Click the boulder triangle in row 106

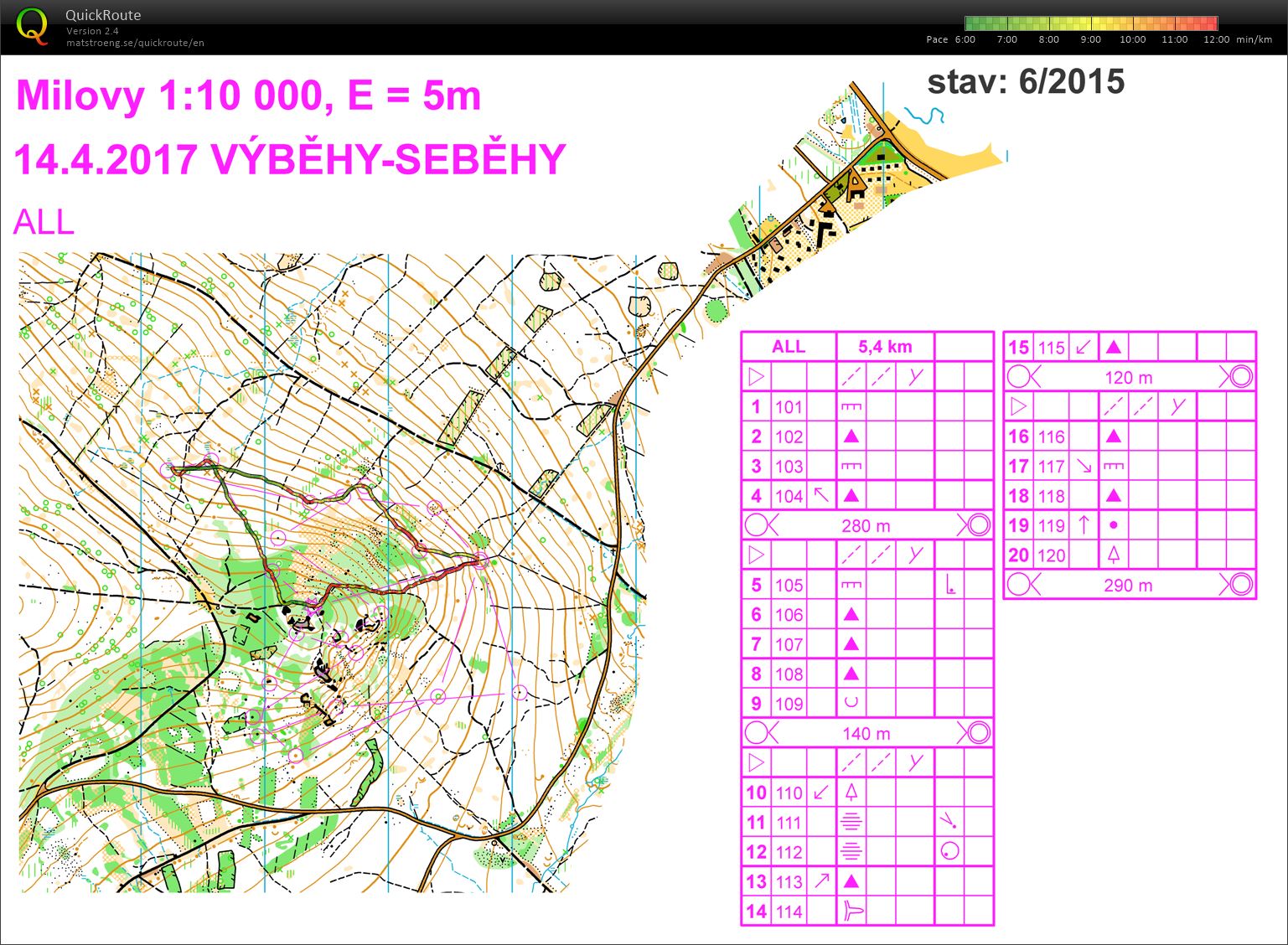click(x=851, y=615)
